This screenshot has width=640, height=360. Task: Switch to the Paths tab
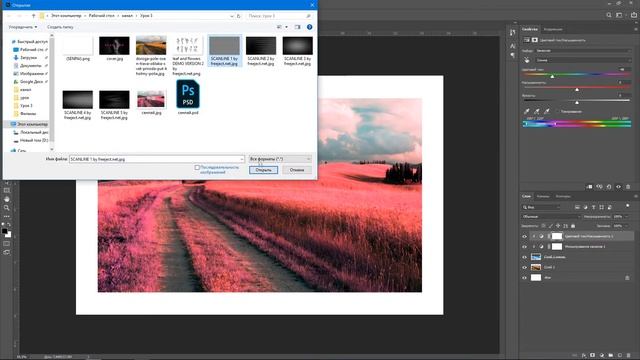coord(563,196)
